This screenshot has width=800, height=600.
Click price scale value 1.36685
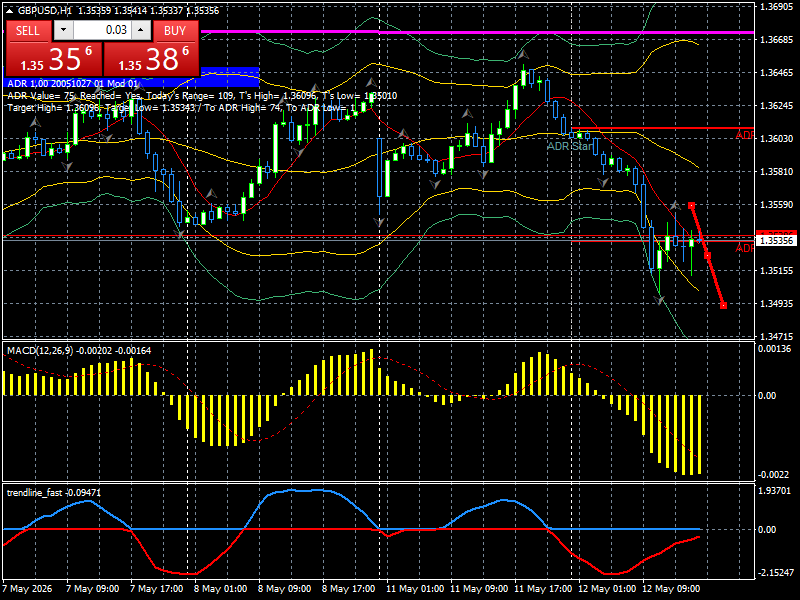[x=776, y=40]
